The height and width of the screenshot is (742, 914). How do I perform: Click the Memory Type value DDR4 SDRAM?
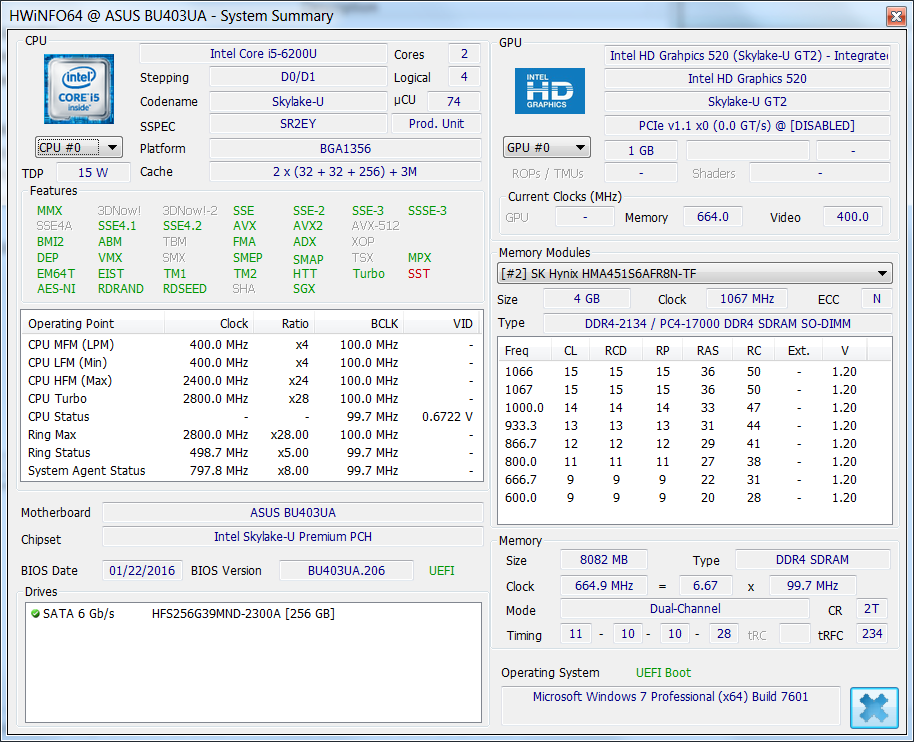813,560
